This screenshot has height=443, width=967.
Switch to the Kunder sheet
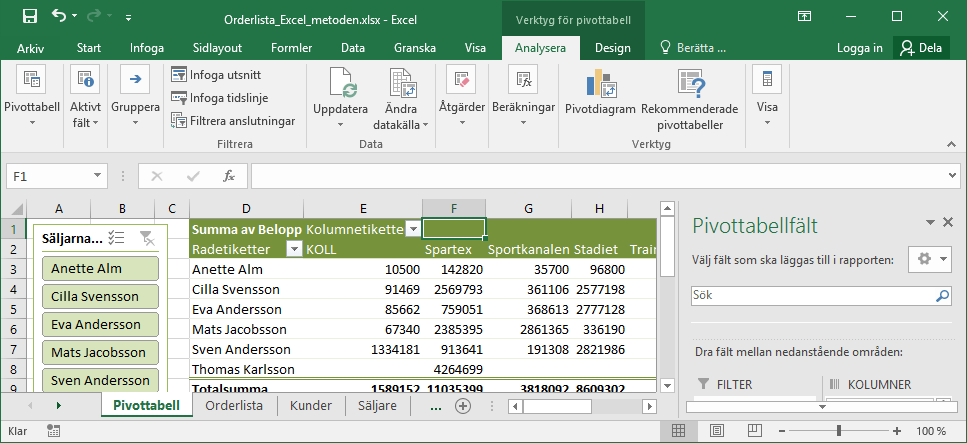click(x=311, y=405)
